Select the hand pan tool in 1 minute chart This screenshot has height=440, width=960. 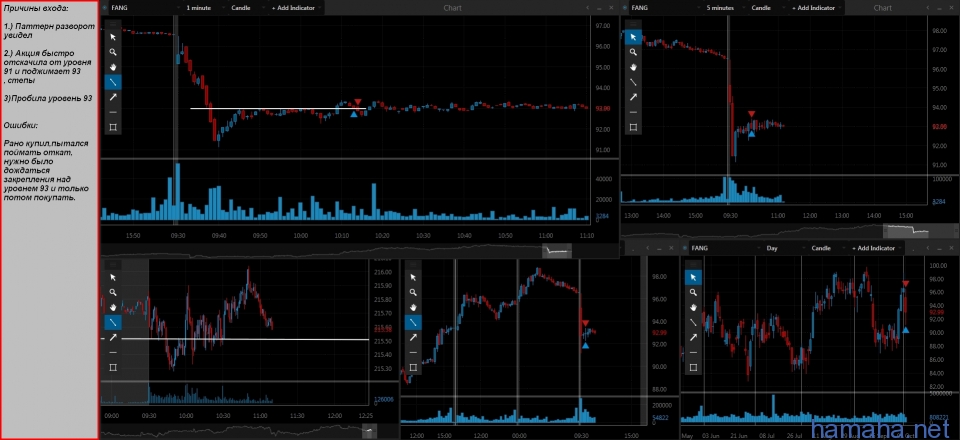click(113, 67)
